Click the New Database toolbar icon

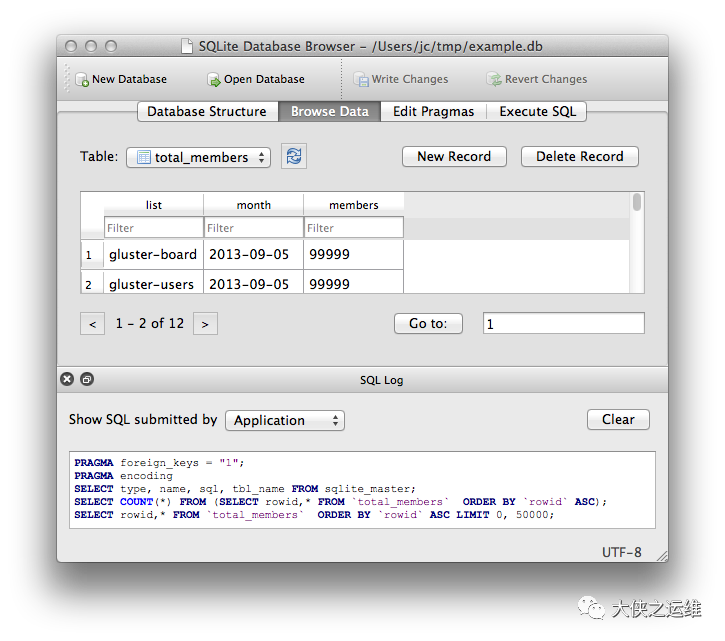coord(82,80)
